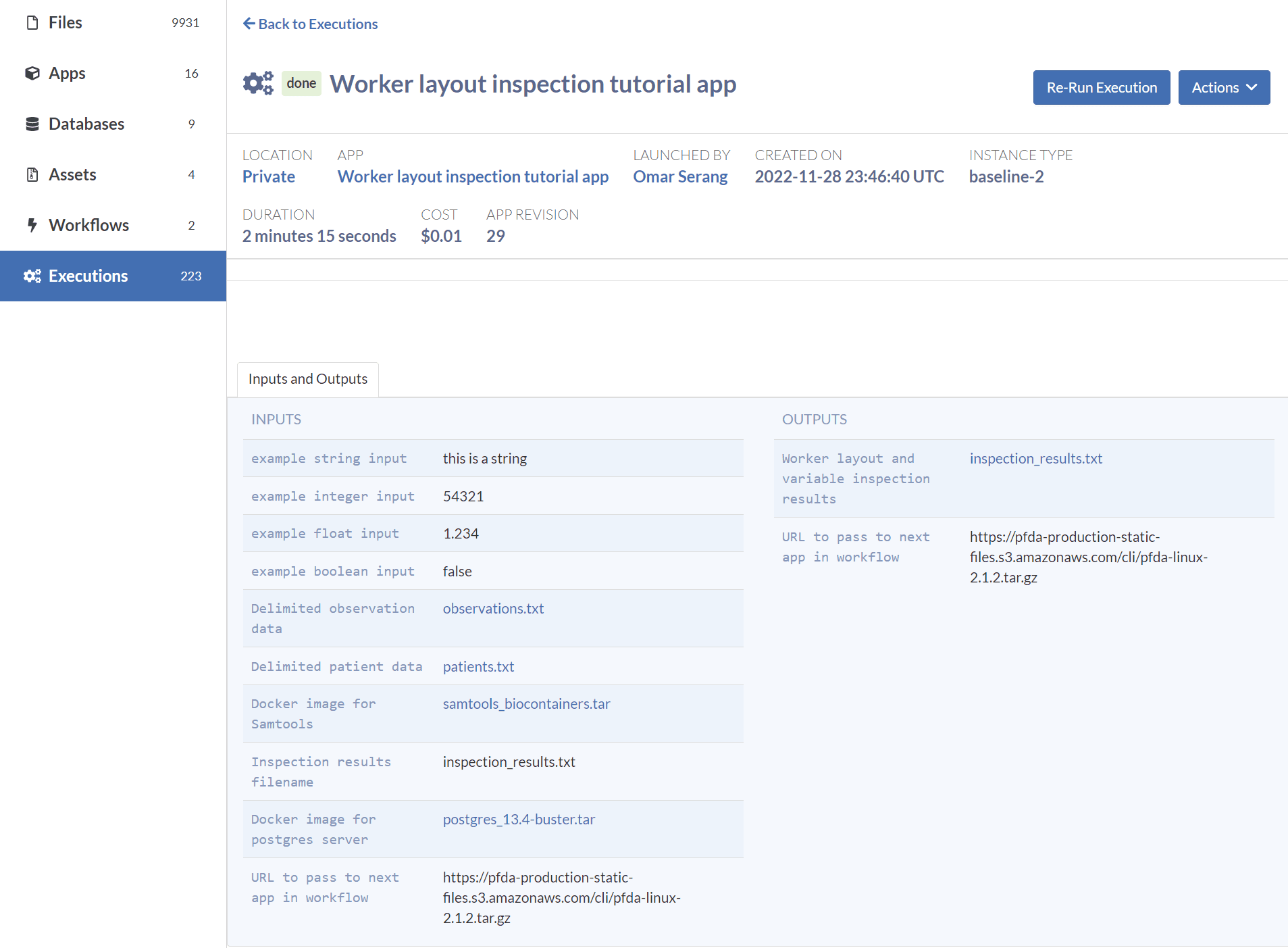Click the Apps cube icon
This screenshot has width=1288, height=948.
tap(32, 73)
